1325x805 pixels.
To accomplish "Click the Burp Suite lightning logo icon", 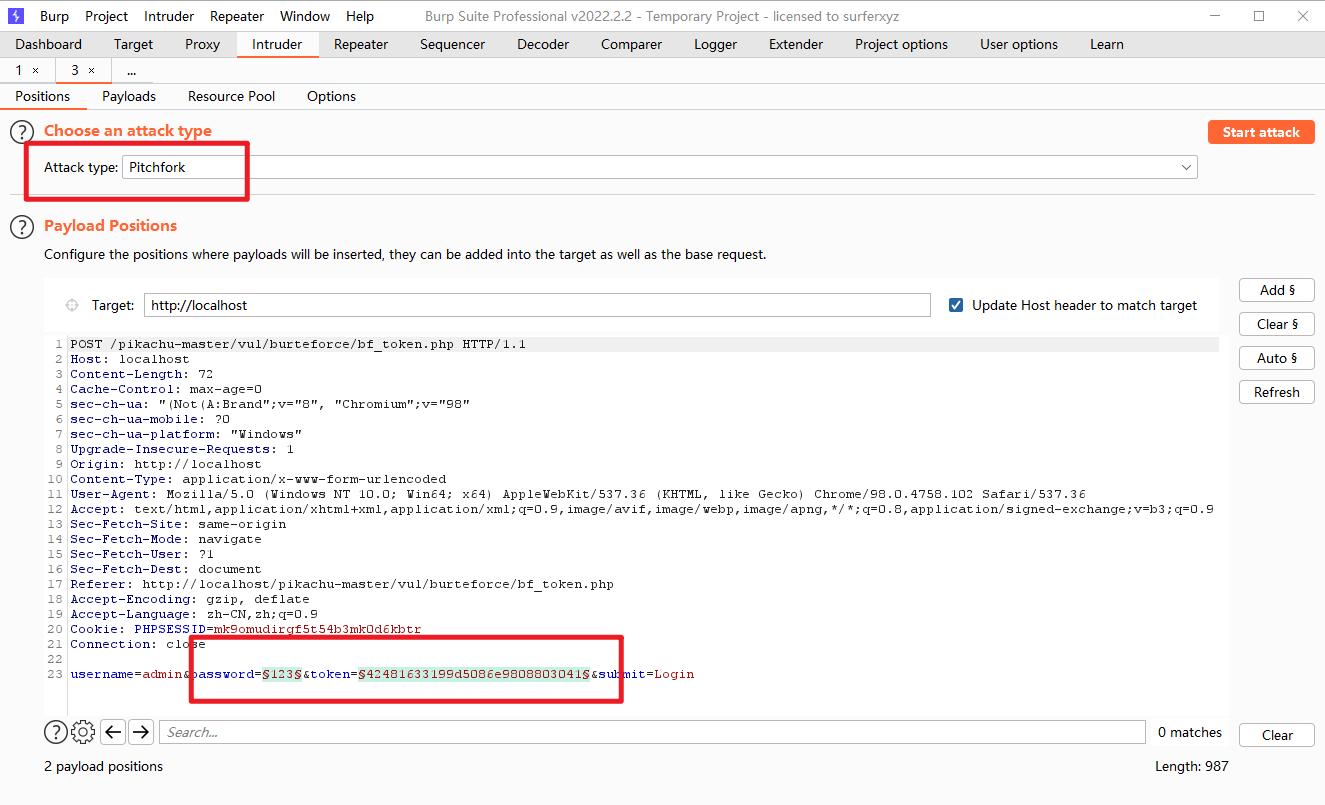I will [16, 16].
